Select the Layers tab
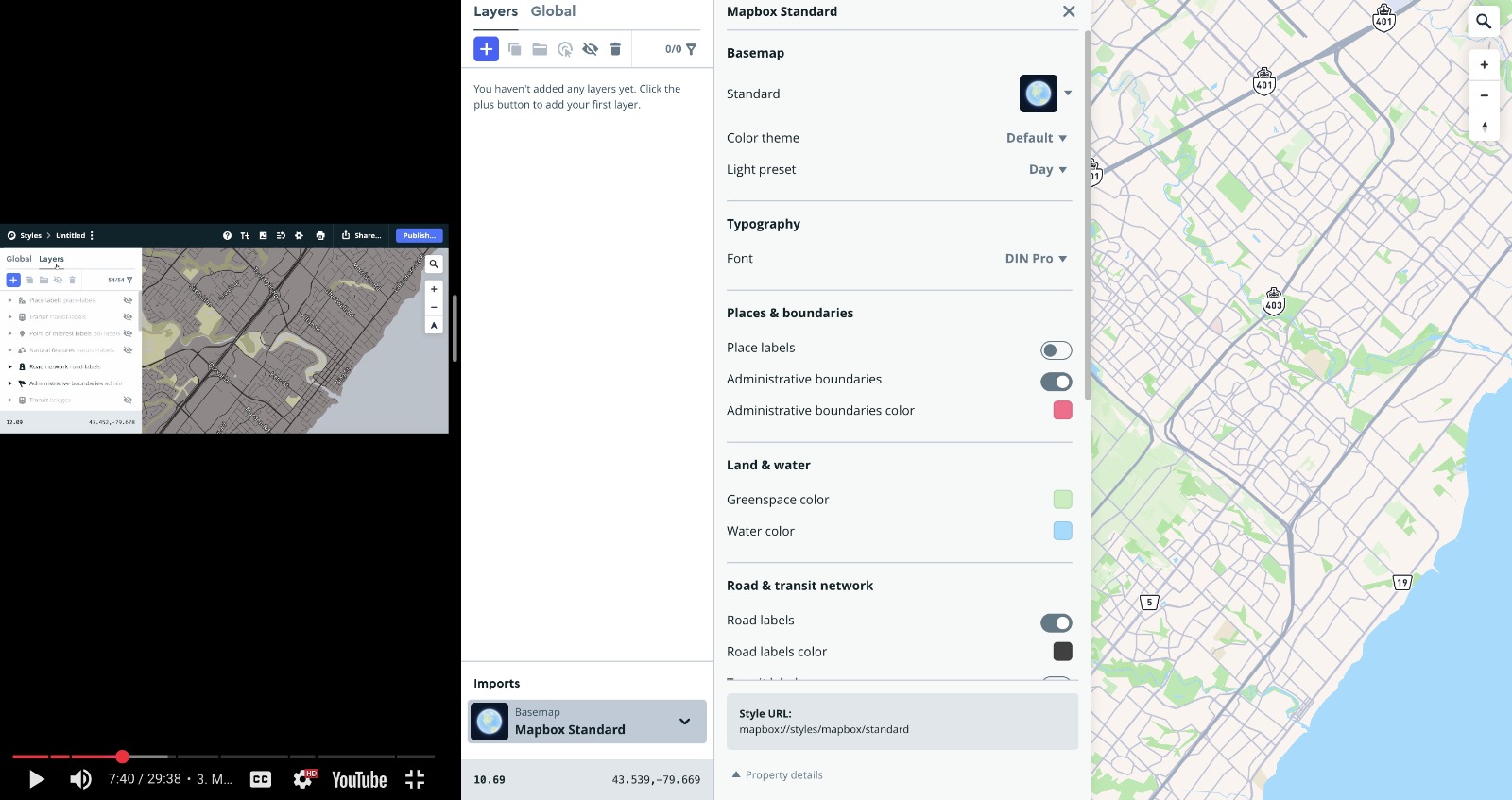 pos(495,11)
